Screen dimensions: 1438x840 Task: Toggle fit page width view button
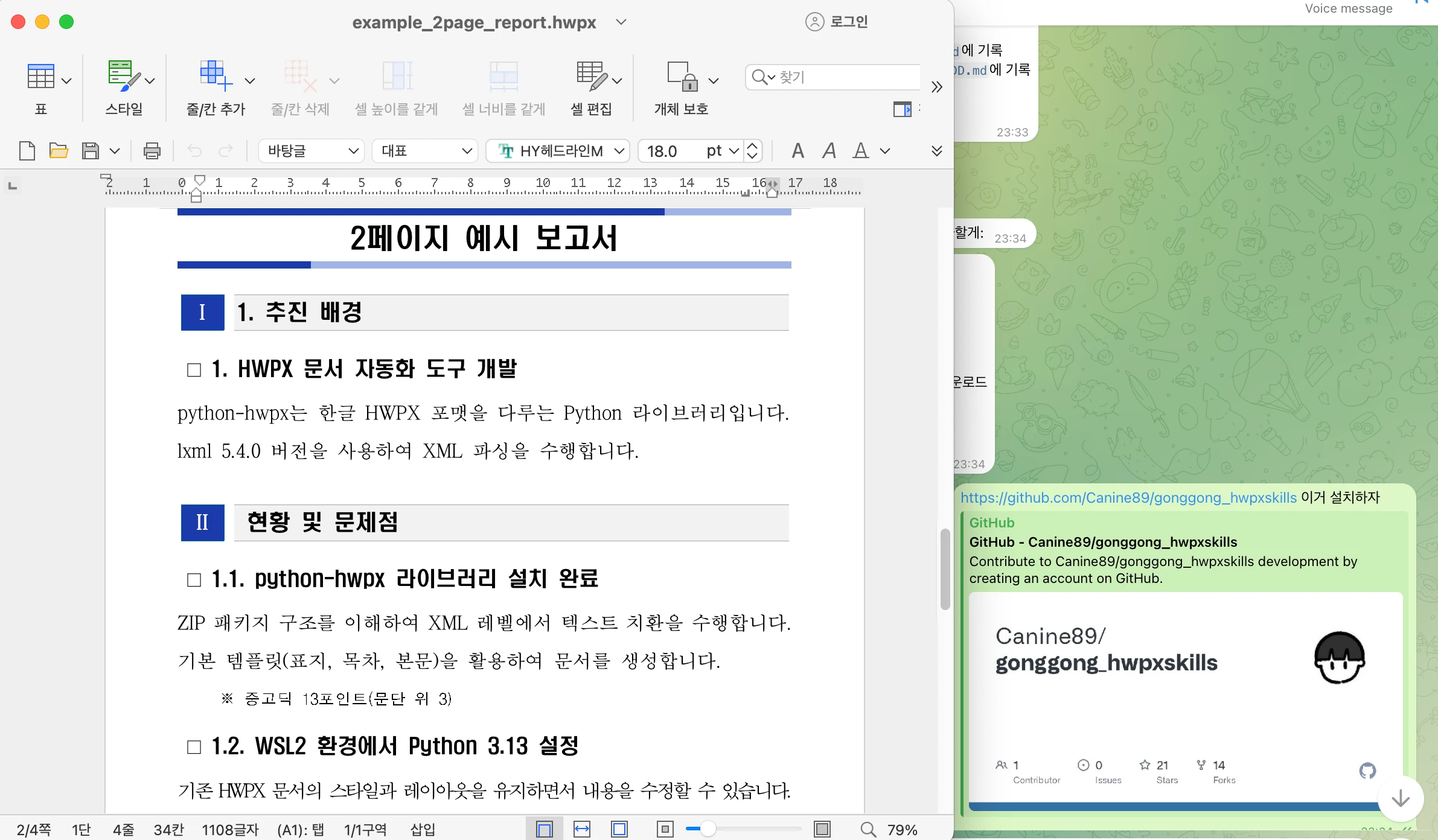(x=582, y=830)
